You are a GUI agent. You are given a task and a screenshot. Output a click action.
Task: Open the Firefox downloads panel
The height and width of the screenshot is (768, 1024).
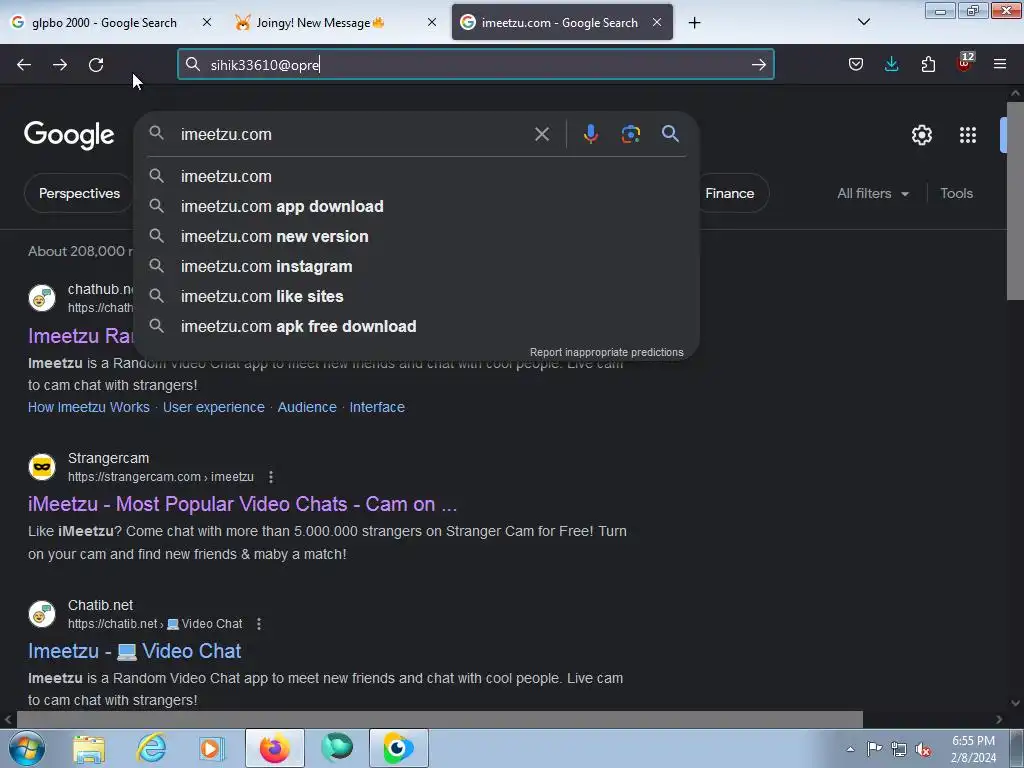pyautogui.click(x=891, y=64)
